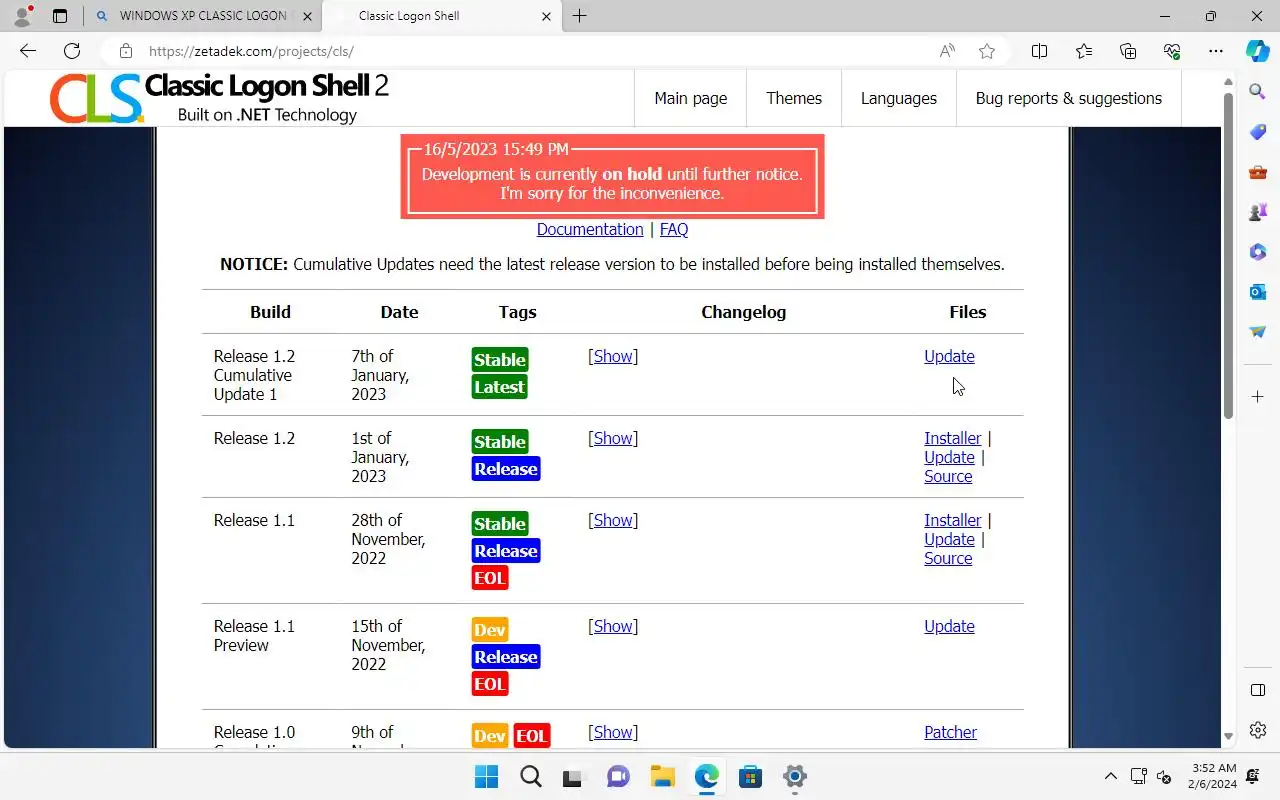Open Bug reports & suggestions menu
1280x800 pixels.
1068,98
